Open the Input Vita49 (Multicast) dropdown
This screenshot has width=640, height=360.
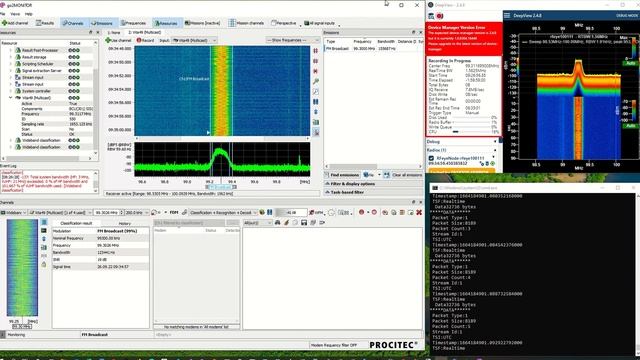(194, 40)
